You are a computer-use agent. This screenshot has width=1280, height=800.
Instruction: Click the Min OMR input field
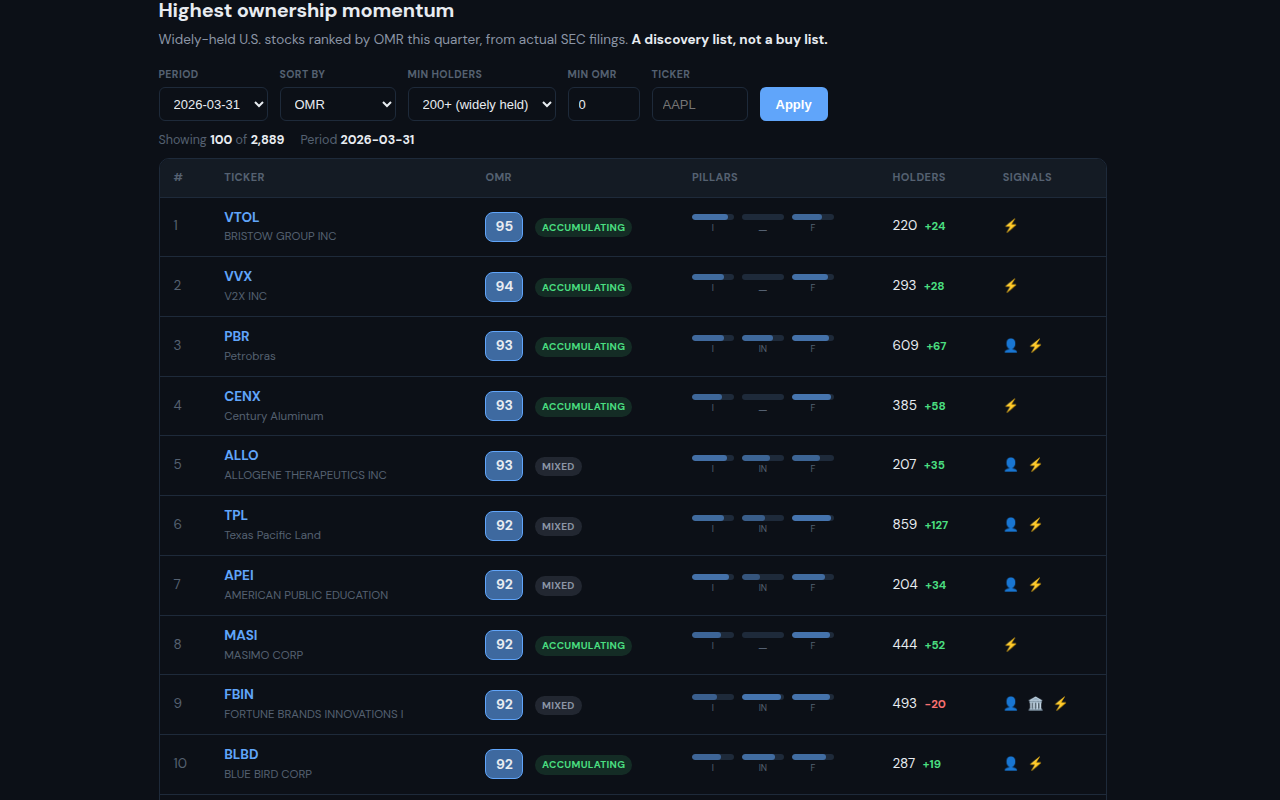click(604, 104)
